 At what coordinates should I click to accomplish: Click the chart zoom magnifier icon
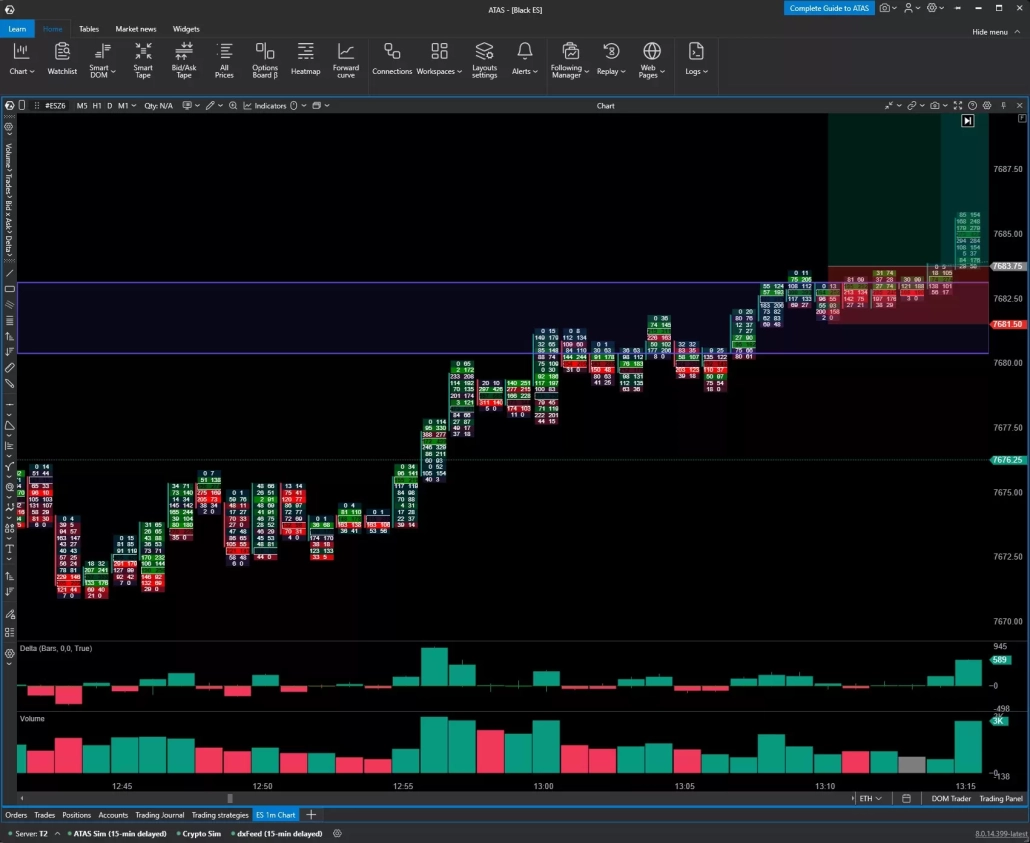pyautogui.click(x=233, y=105)
